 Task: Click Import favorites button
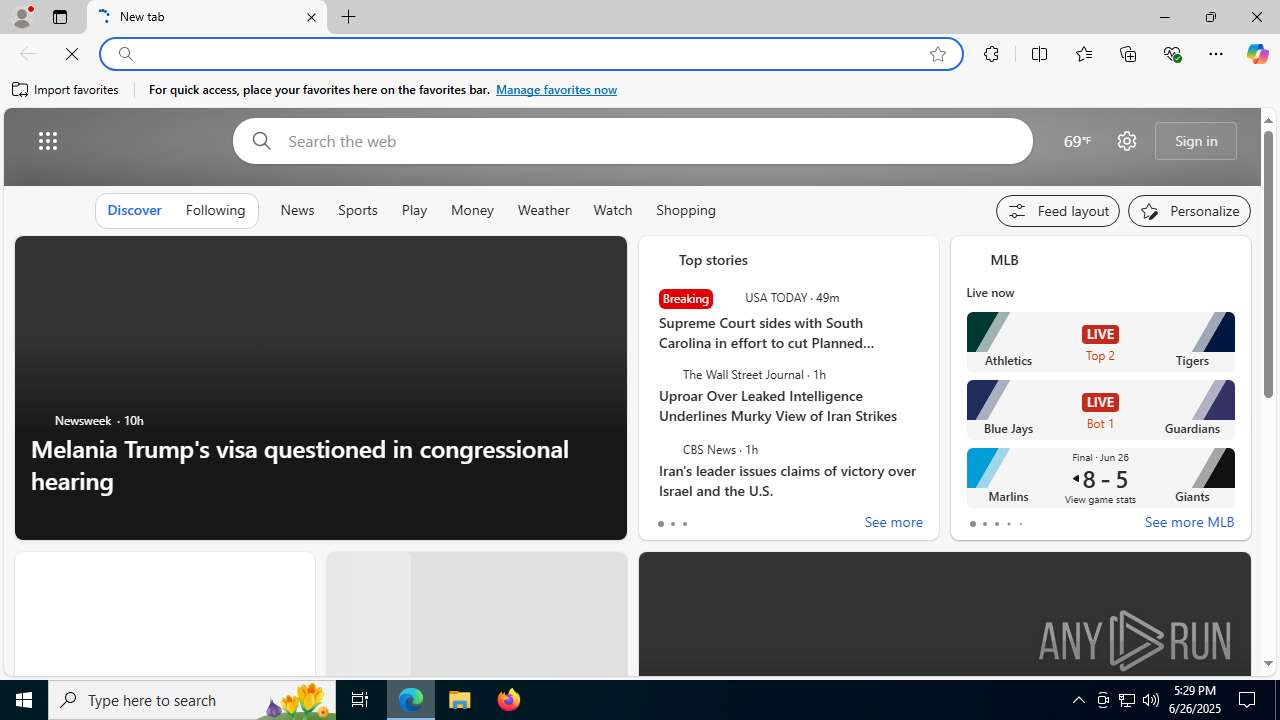66,90
